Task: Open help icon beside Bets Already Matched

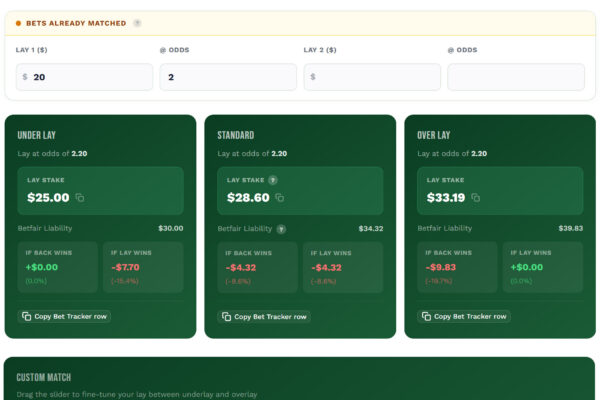Action: point(137,23)
